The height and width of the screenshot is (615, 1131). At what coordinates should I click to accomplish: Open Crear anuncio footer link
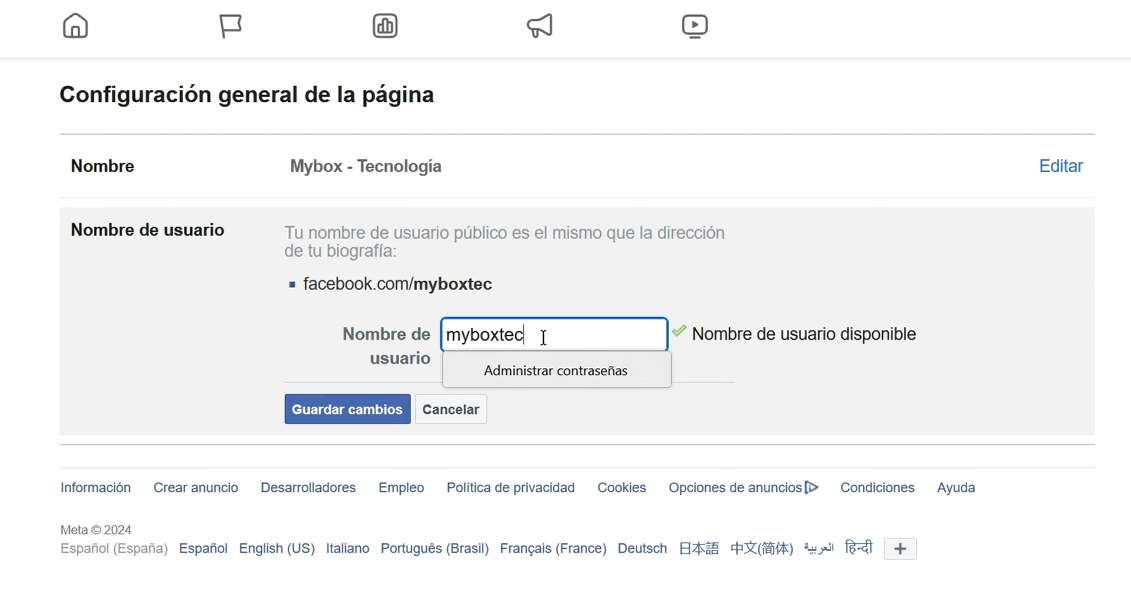click(196, 488)
